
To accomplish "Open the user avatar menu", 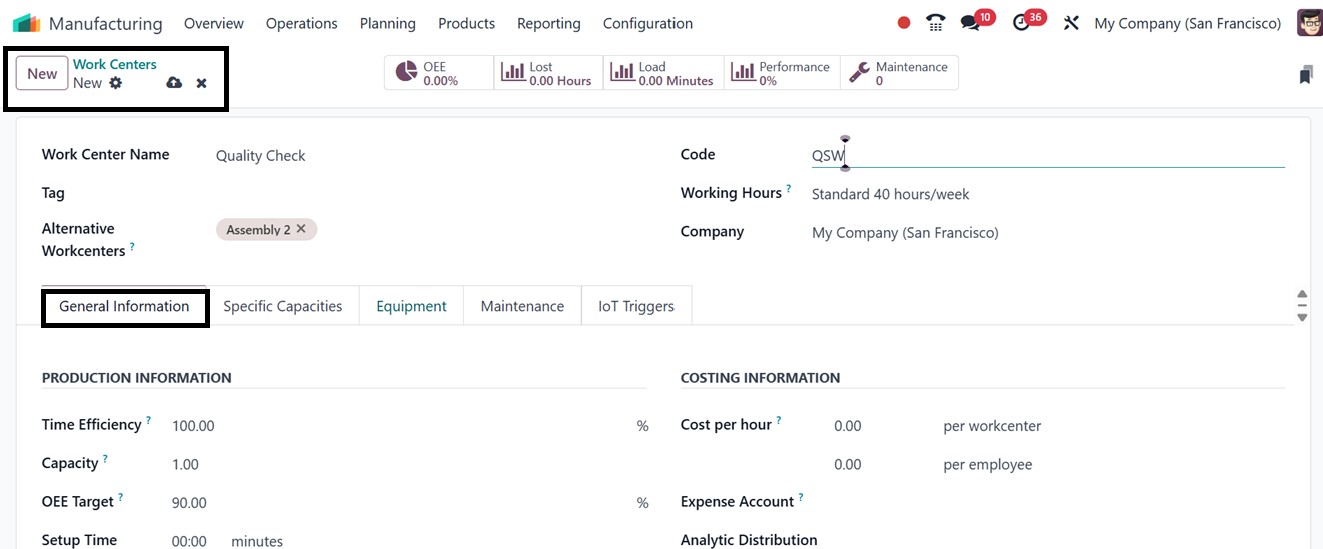I will click(x=1309, y=23).
